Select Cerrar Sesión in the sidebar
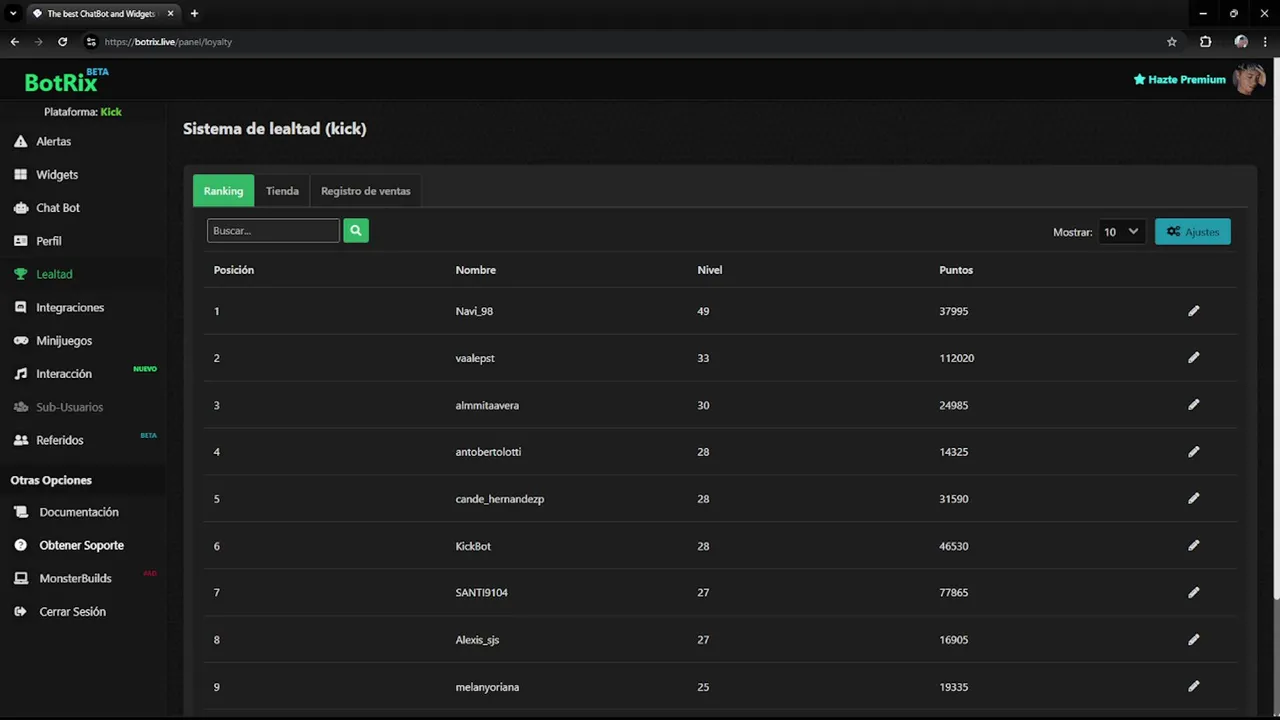 72,612
